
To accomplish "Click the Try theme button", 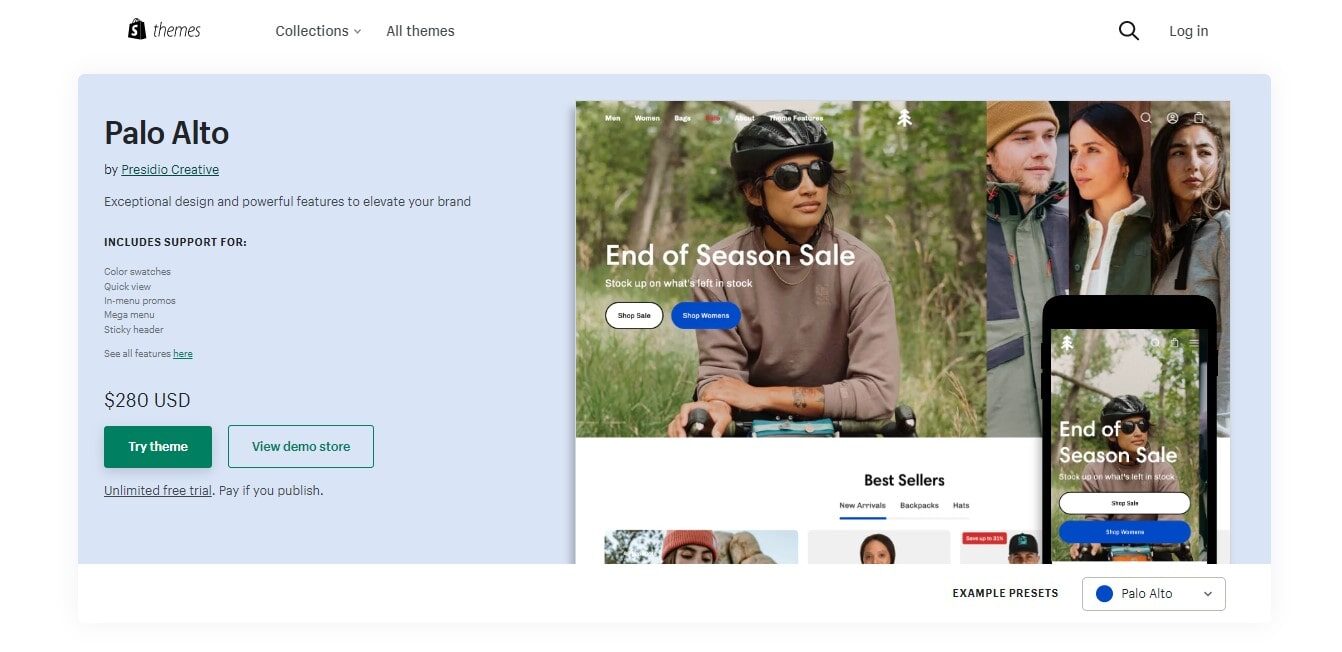I will click(157, 446).
